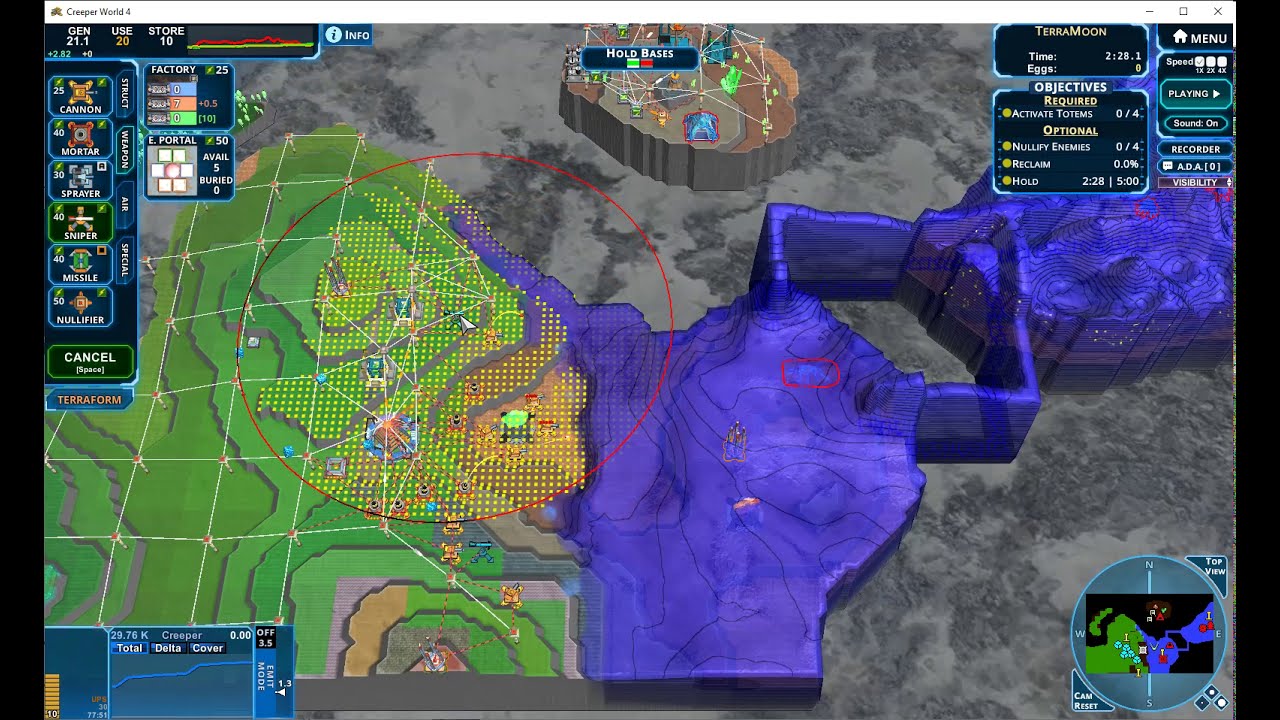
Task: Show the Delta creeper graph tab
Action: coord(167,648)
